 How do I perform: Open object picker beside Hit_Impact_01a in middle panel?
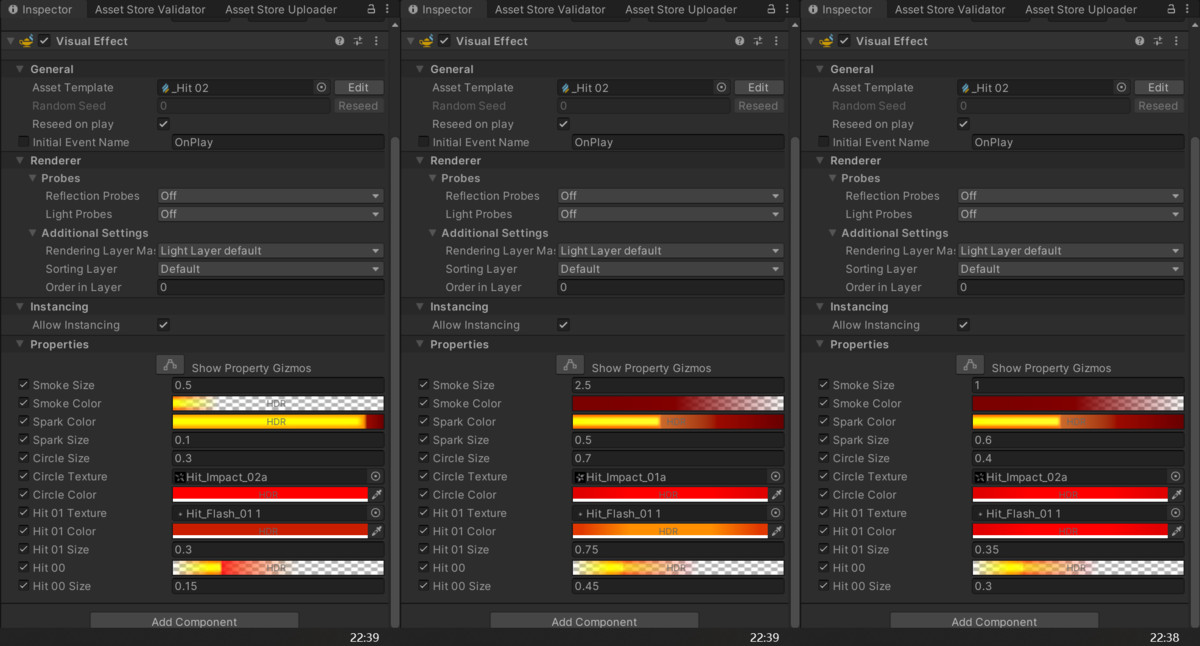[x=776, y=477]
